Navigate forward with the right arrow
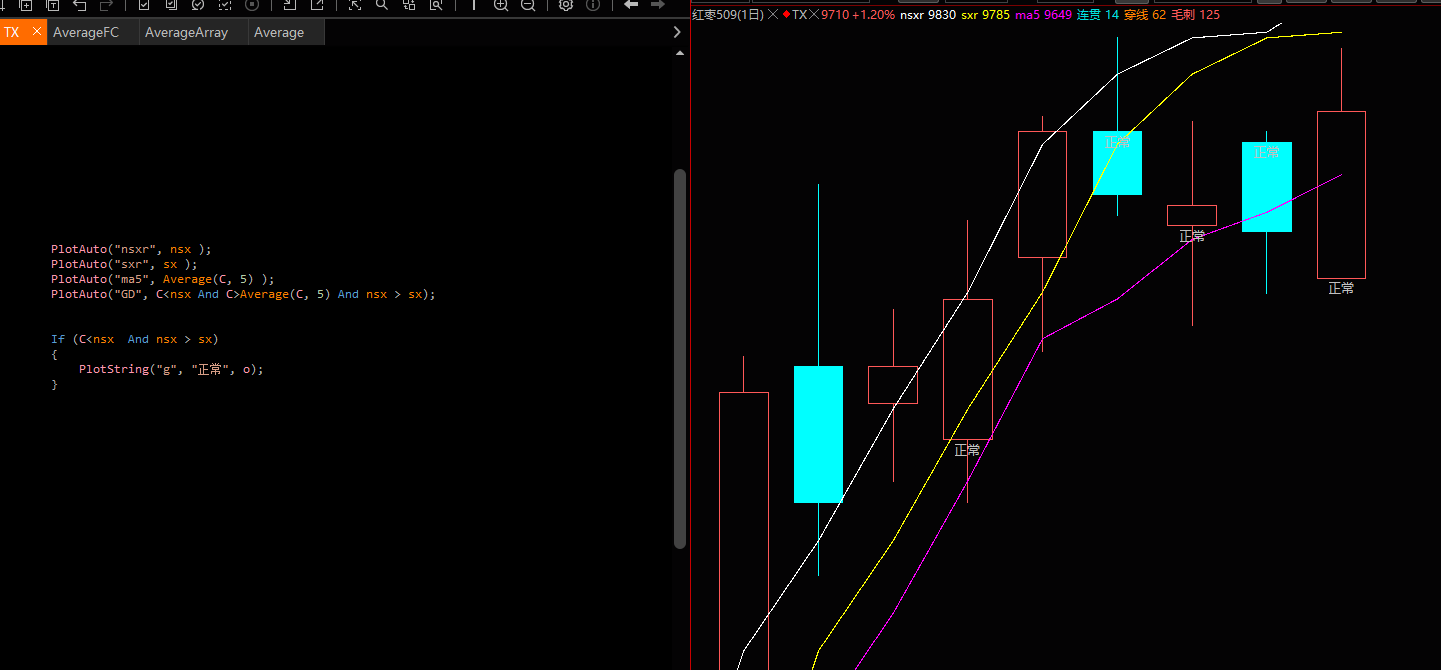1441x670 pixels. (658, 4)
